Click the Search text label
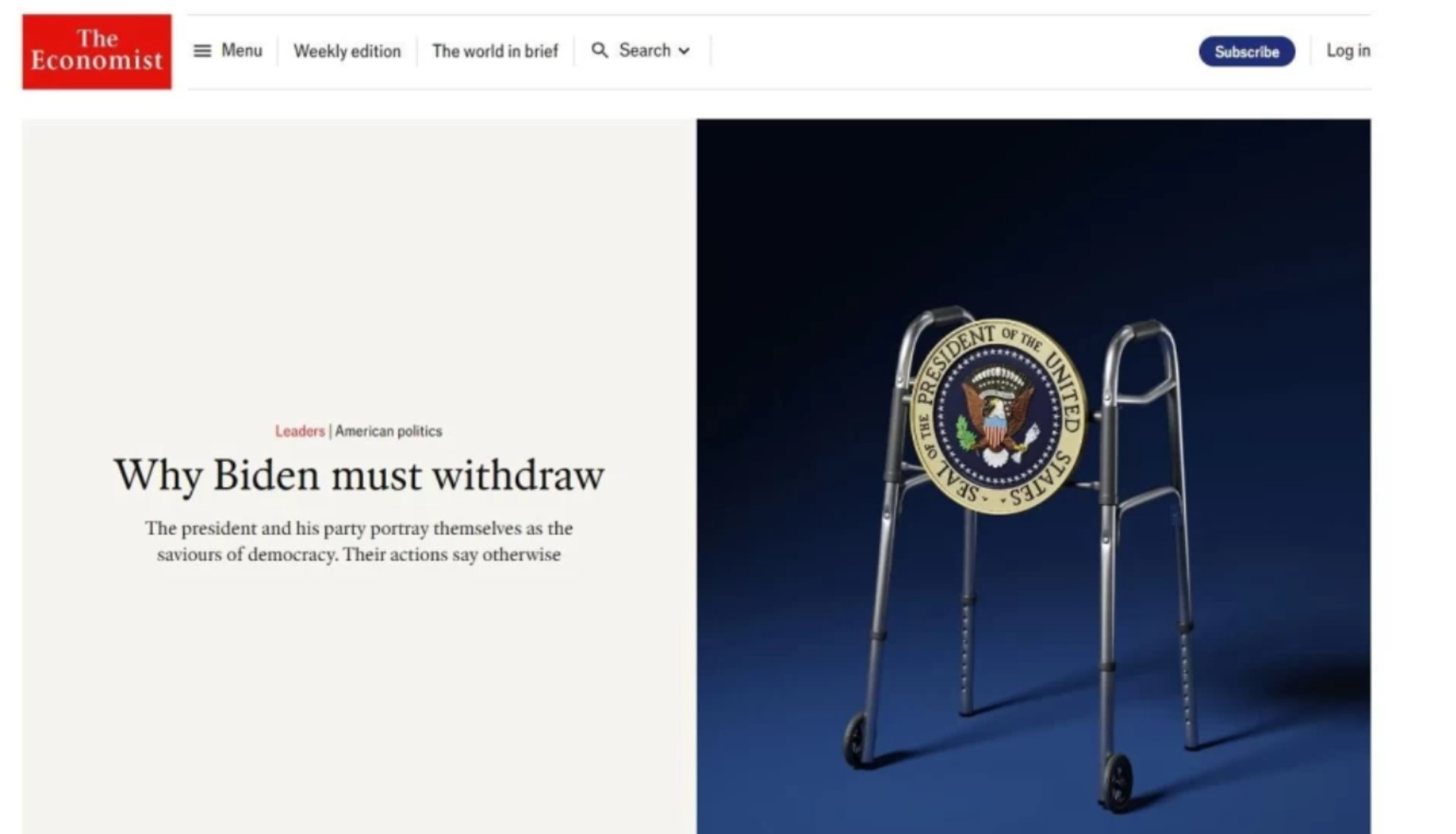 (x=645, y=51)
